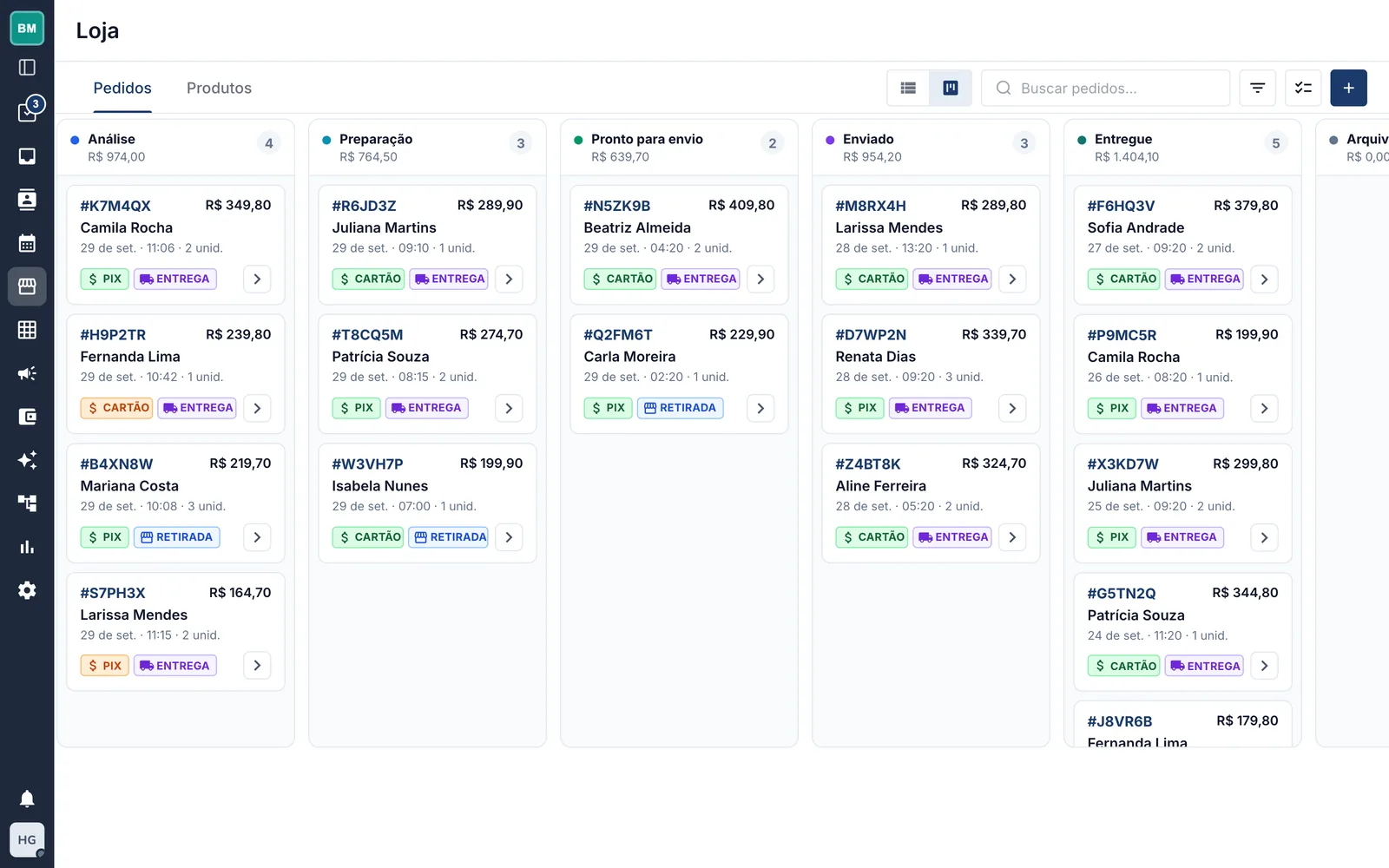
Task: Switch to kanban board view
Action: [x=951, y=88]
